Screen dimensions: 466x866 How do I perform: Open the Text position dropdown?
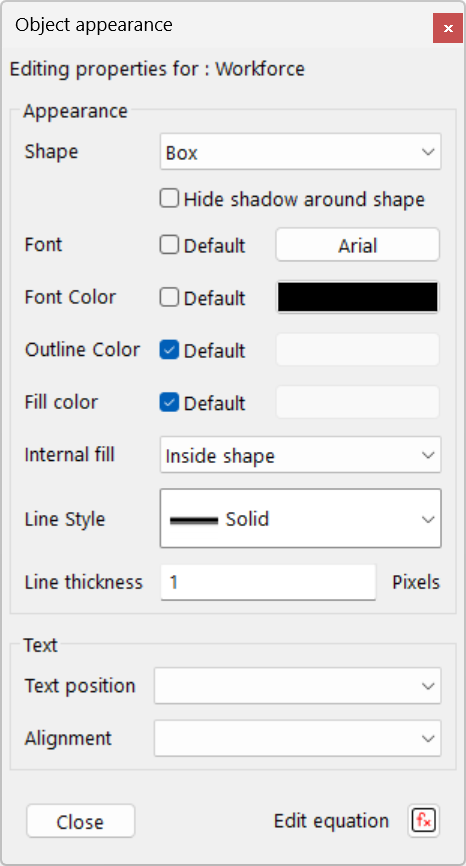[298, 685]
